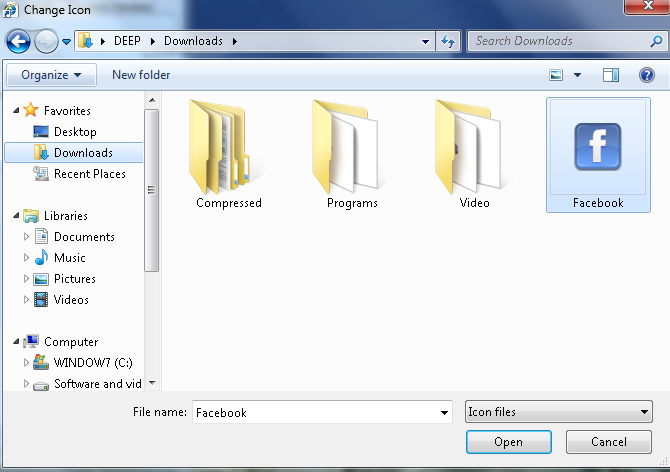Viewport: 670px width, 472px height.
Task: Click the search magnifier icon
Action: [656, 41]
